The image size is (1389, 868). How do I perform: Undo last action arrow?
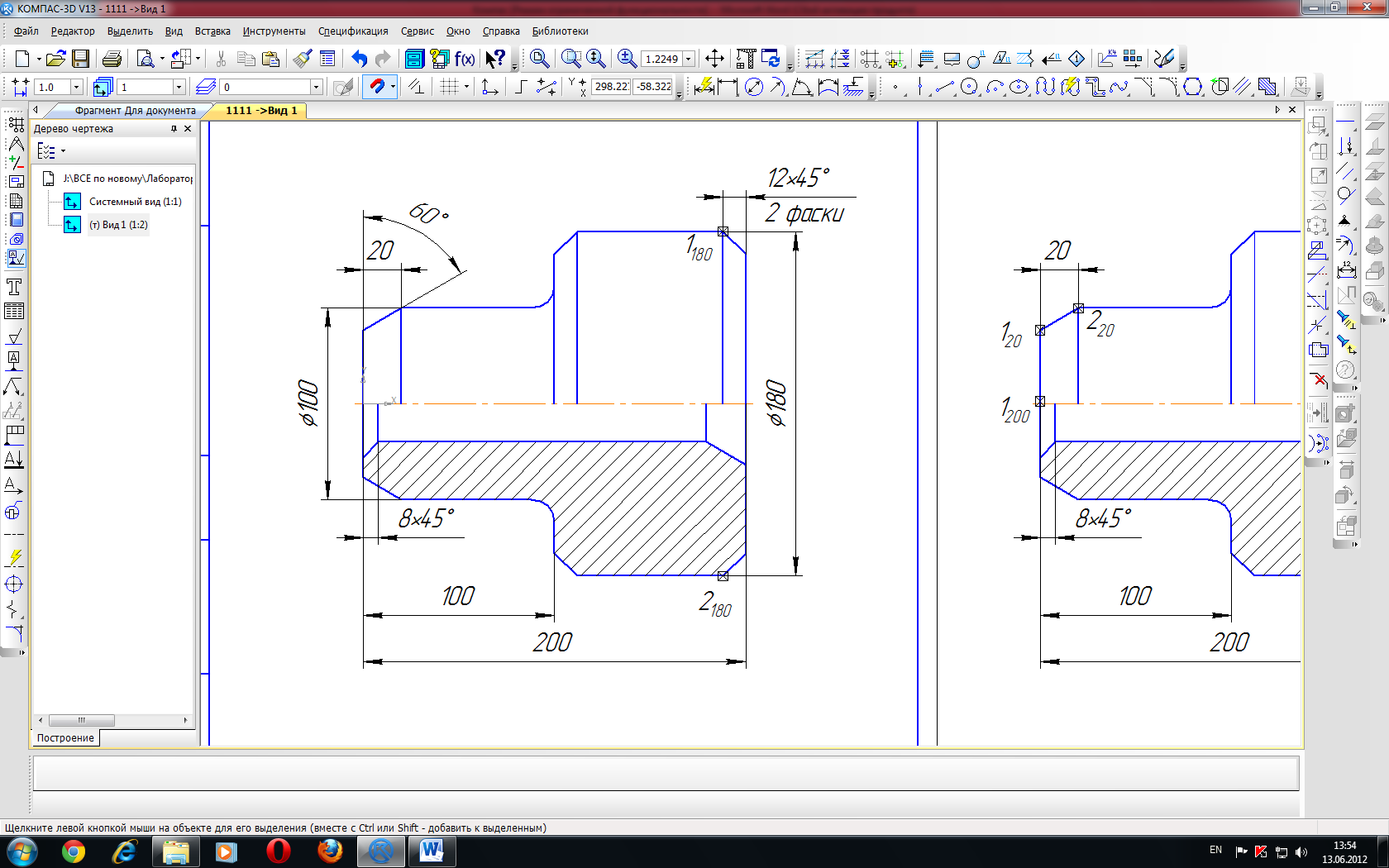pos(359,59)
